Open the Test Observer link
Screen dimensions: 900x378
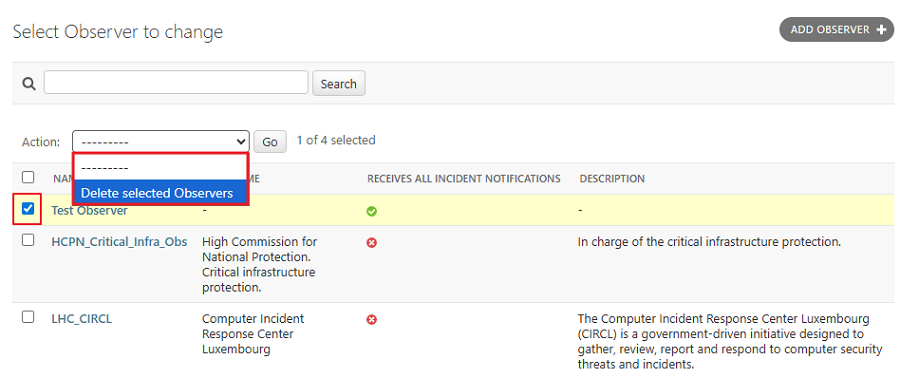tap(90, 211)
